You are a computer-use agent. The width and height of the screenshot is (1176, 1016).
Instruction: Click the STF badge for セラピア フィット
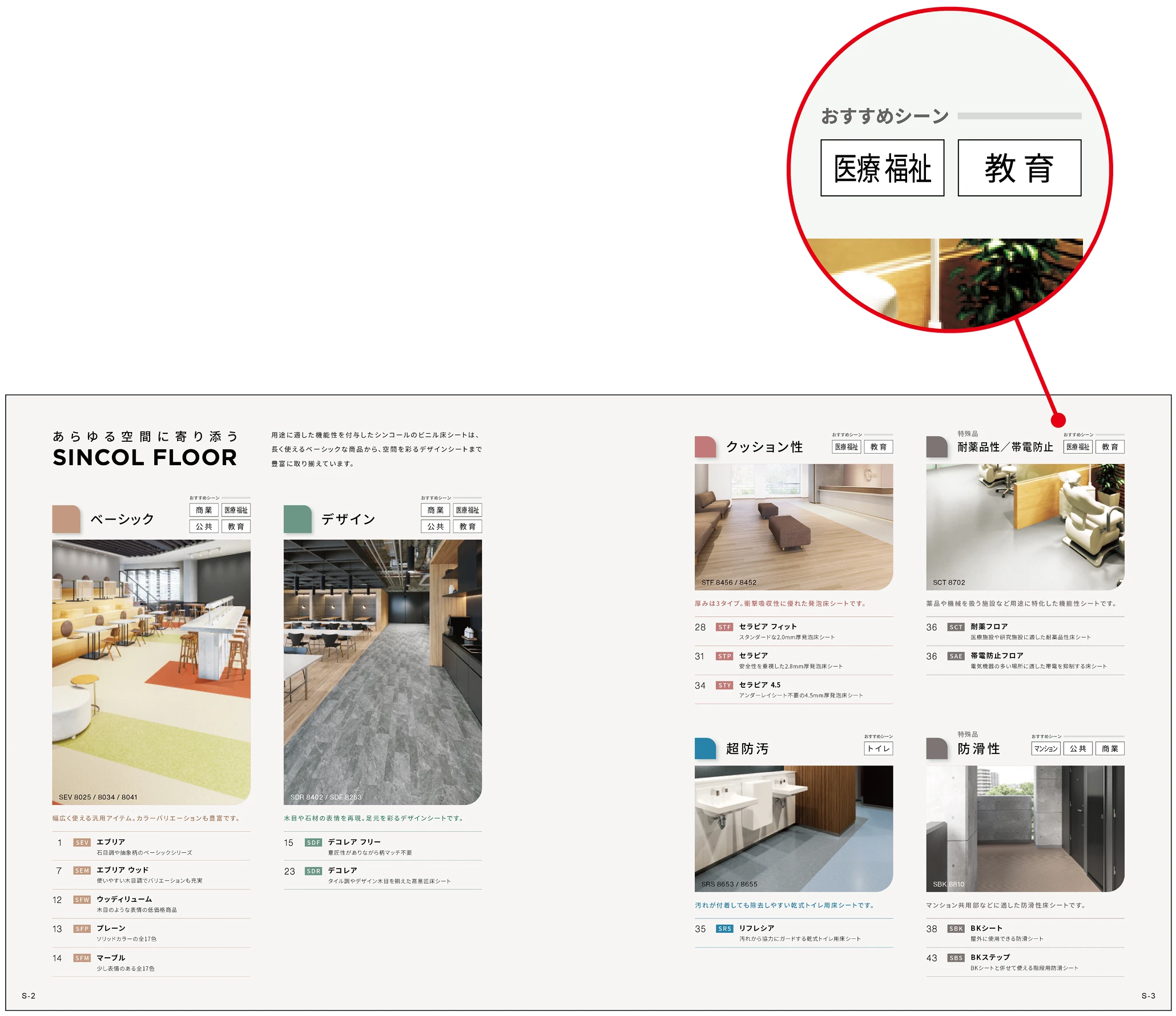(x=724, y=627)
